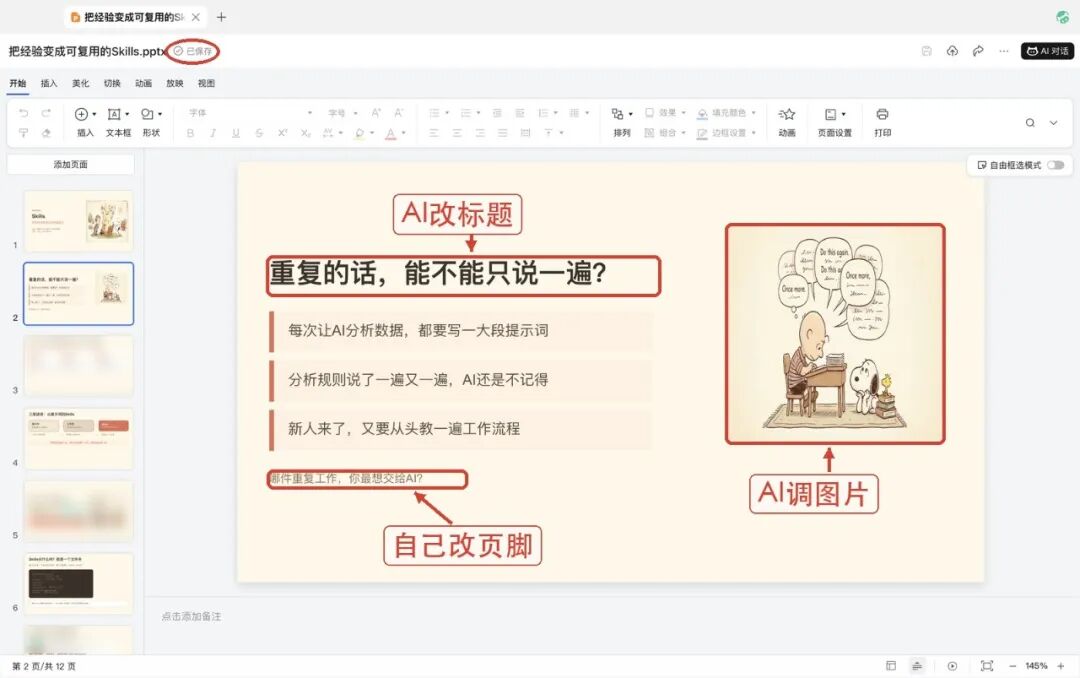Toggle italic formatting (I)
The height and width of the screenshot is (678, 1080).
tap(213, 133)
